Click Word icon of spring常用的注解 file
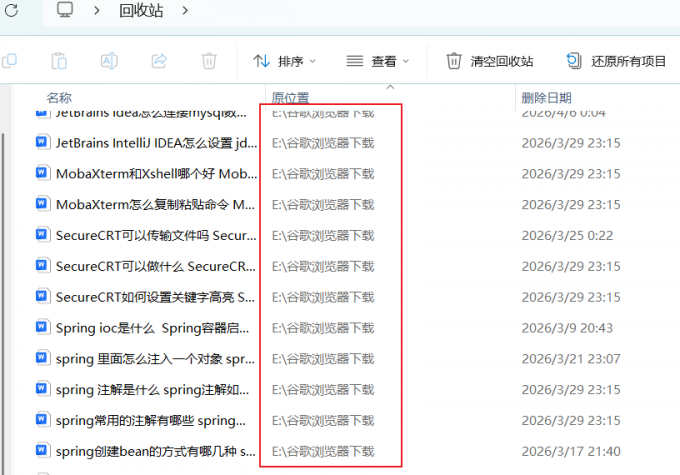The width and height of the screenshot is (680, 475). [42, 419]
